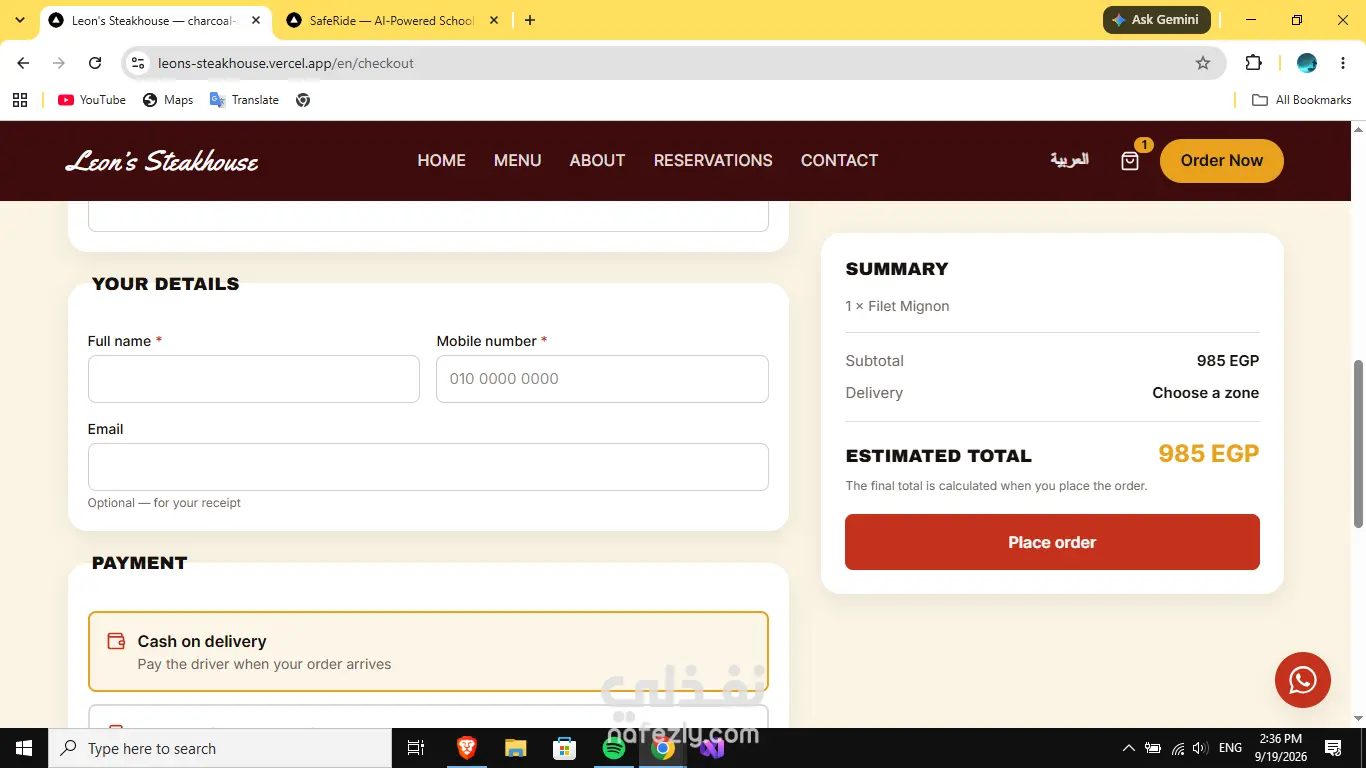Screen dimensions: 1366x768
Task: Focus the Mobile number input field
Action: point(602,379)
